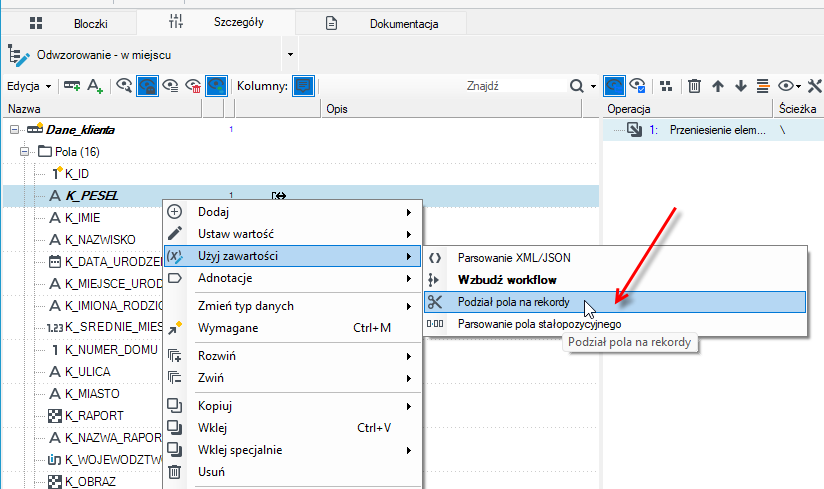This screenshot has height=489, width=824.
Task: Click the eye with red trash icon
Action: pos(193,86)
